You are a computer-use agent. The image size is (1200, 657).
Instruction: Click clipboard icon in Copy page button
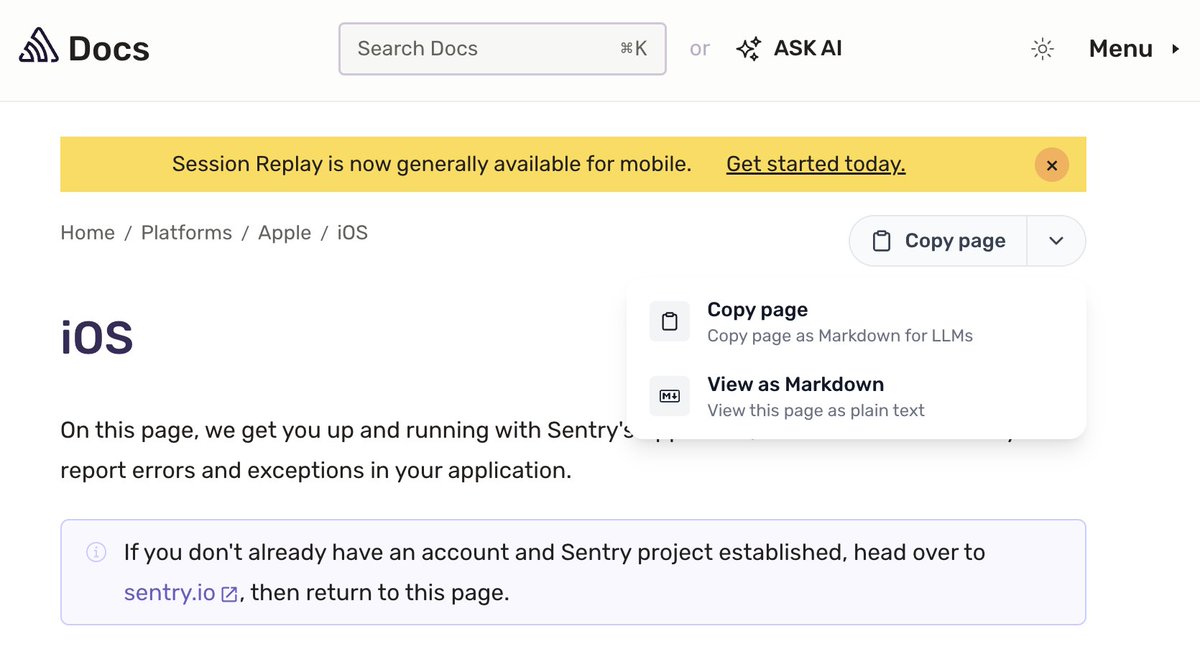[x=881, y=241]
